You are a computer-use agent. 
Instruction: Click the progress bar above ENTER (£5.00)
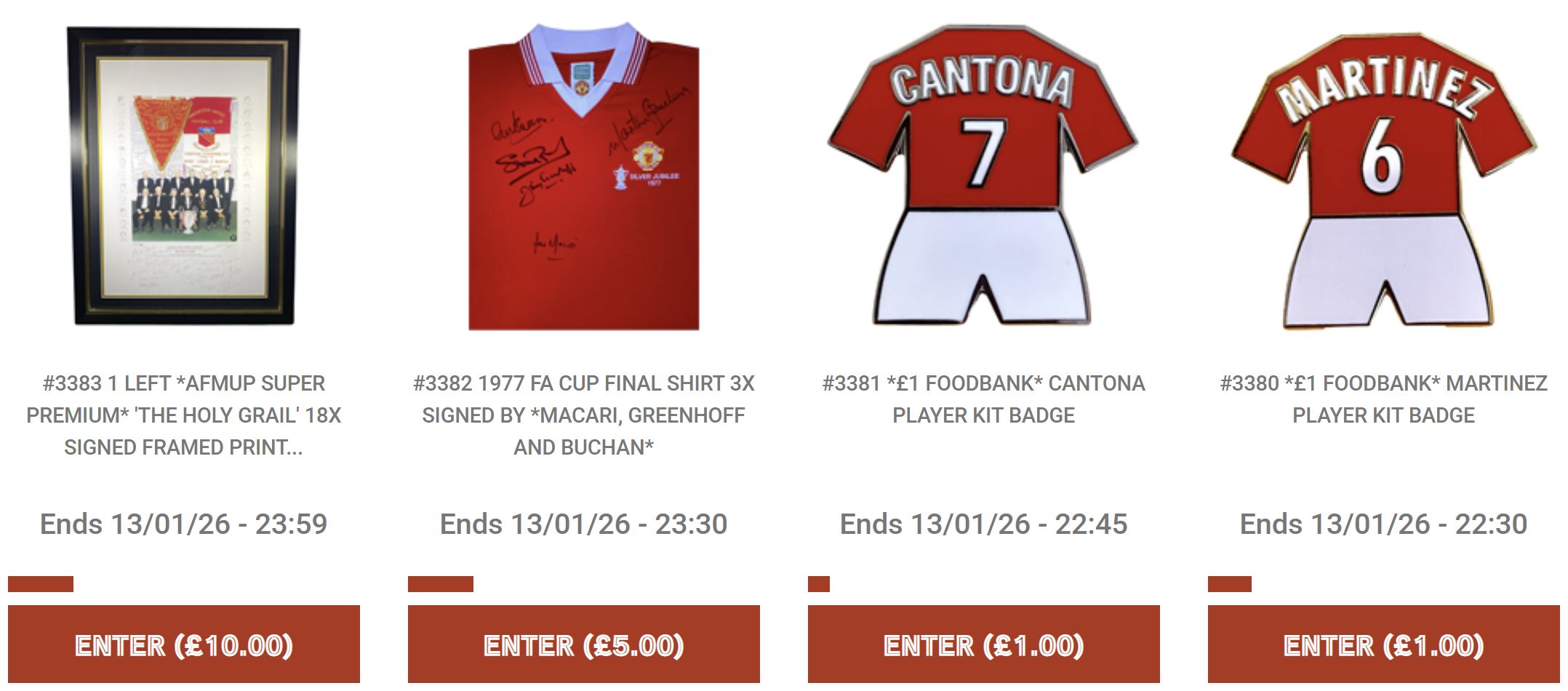point(441,584)
